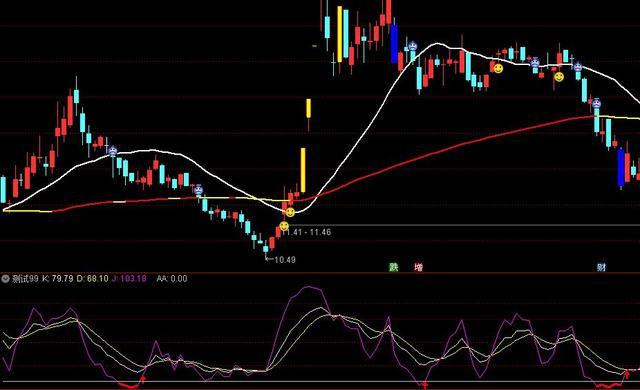This screenshot has width=640, height=390.
Task: Click the yellow smiley on the white line's lowest point
Action: point(290,213)
